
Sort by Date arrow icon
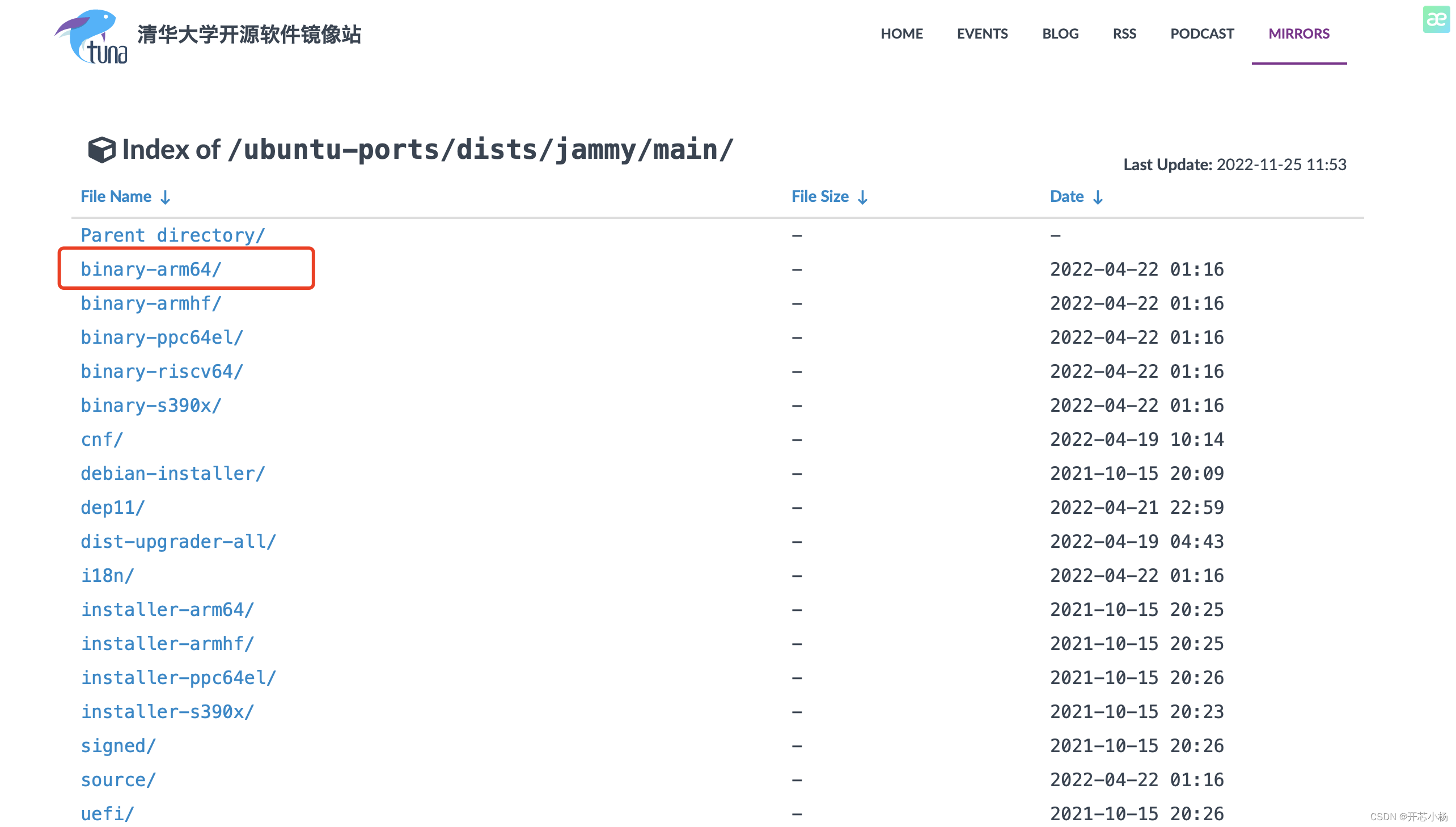(1098, 197)
